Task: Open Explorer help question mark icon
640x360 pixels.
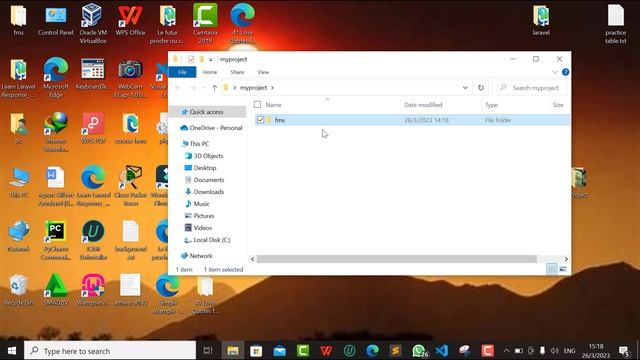Action: click(565, 72)
